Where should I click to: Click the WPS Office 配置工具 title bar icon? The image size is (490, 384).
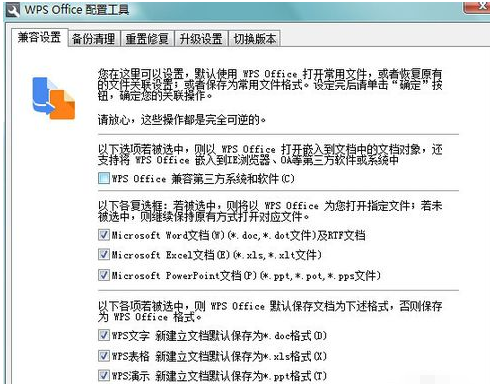13,10
